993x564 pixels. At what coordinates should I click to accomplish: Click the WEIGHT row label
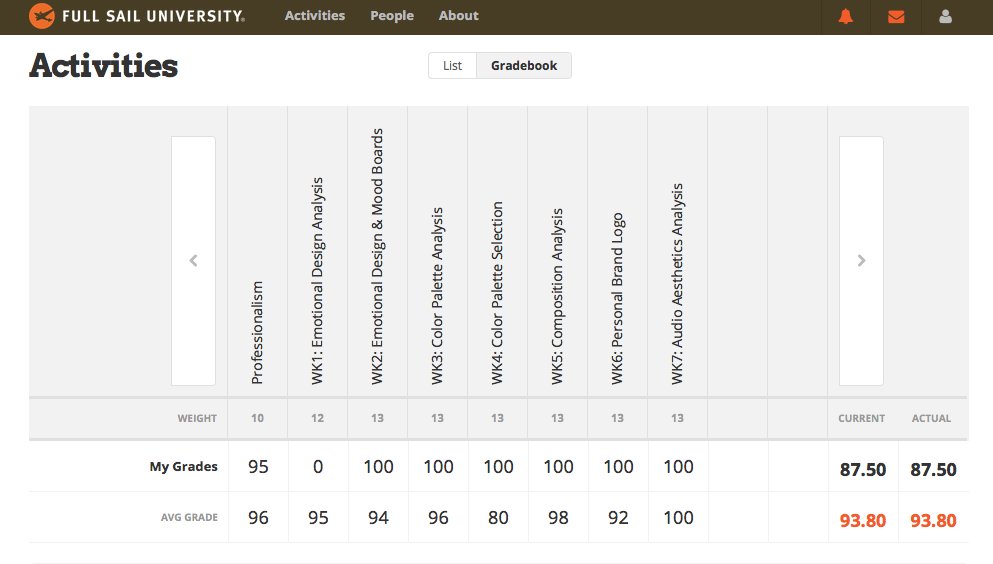coord(197,418)
